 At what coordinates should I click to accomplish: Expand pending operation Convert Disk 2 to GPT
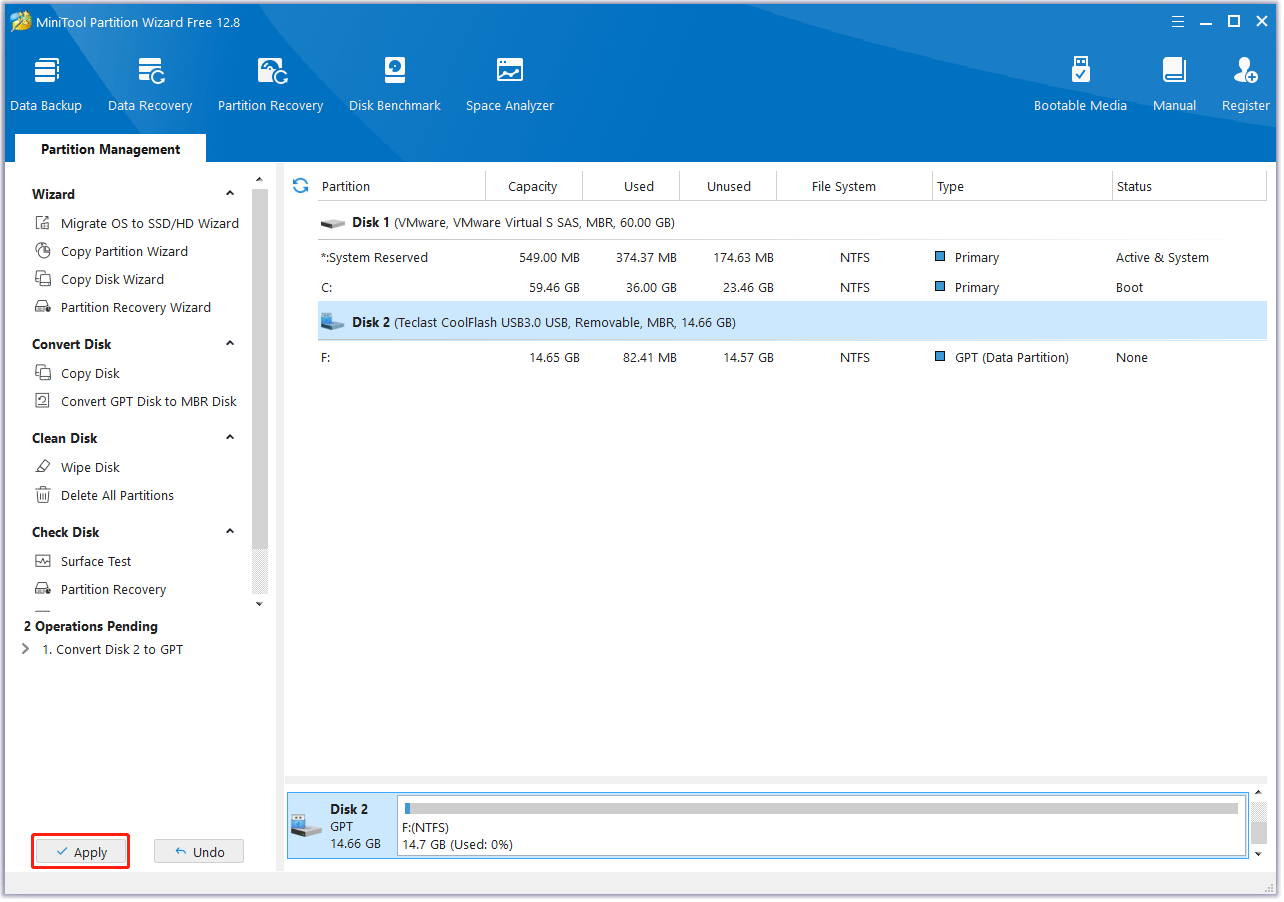pos(25,649)
